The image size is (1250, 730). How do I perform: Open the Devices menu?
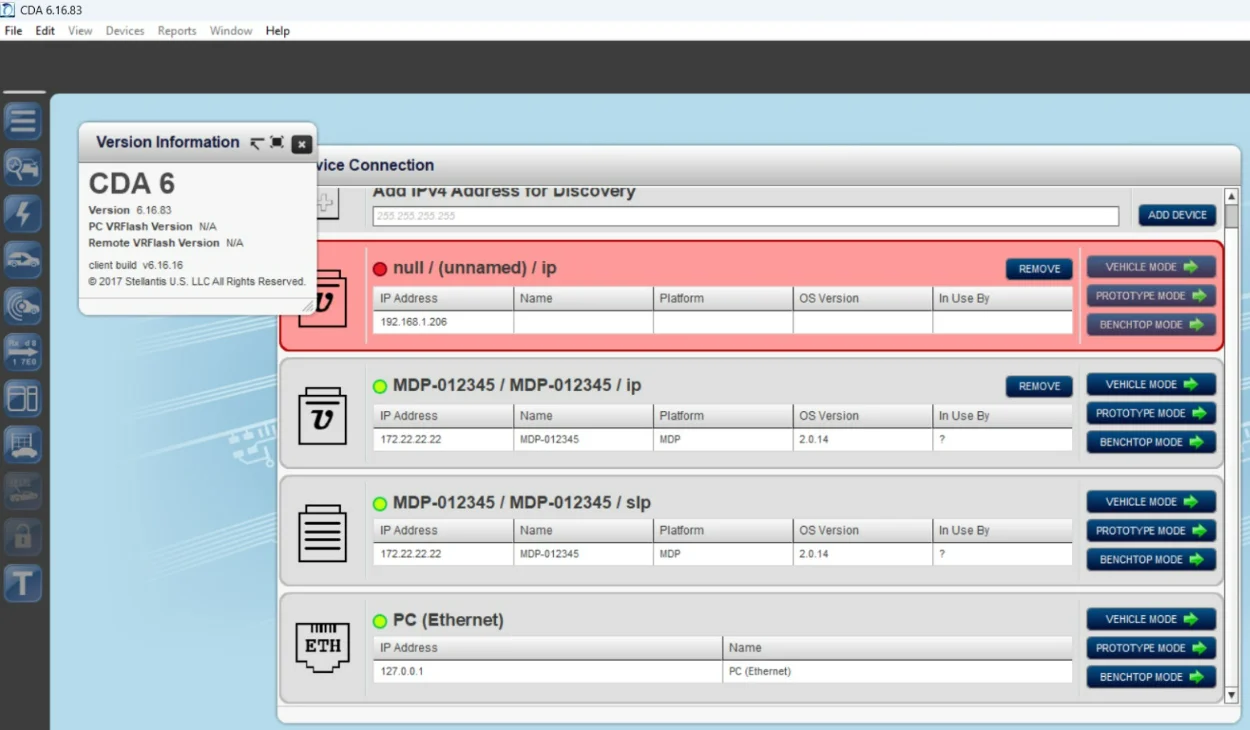tap(125, 31)
